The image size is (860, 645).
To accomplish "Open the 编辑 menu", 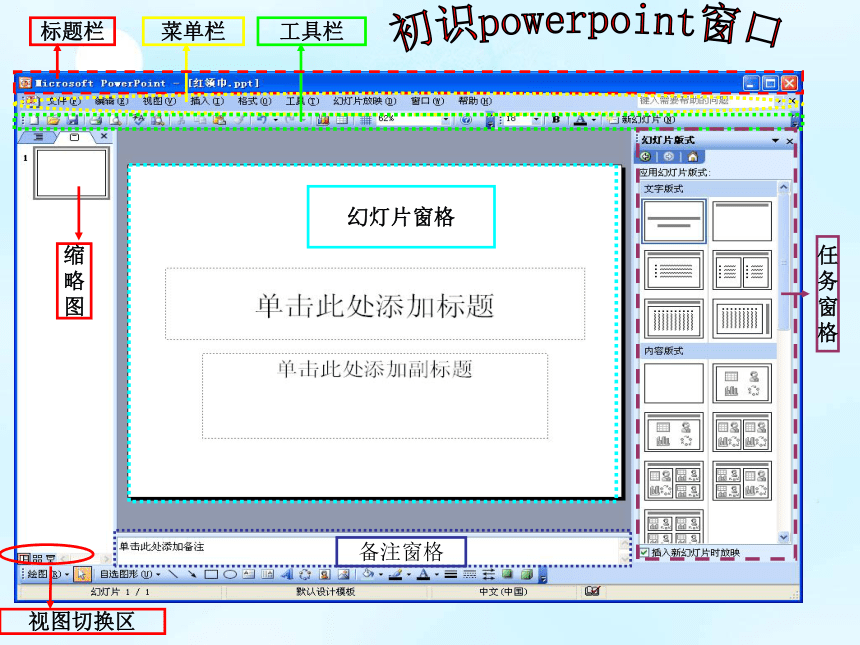I will click(x=111, y=101).
